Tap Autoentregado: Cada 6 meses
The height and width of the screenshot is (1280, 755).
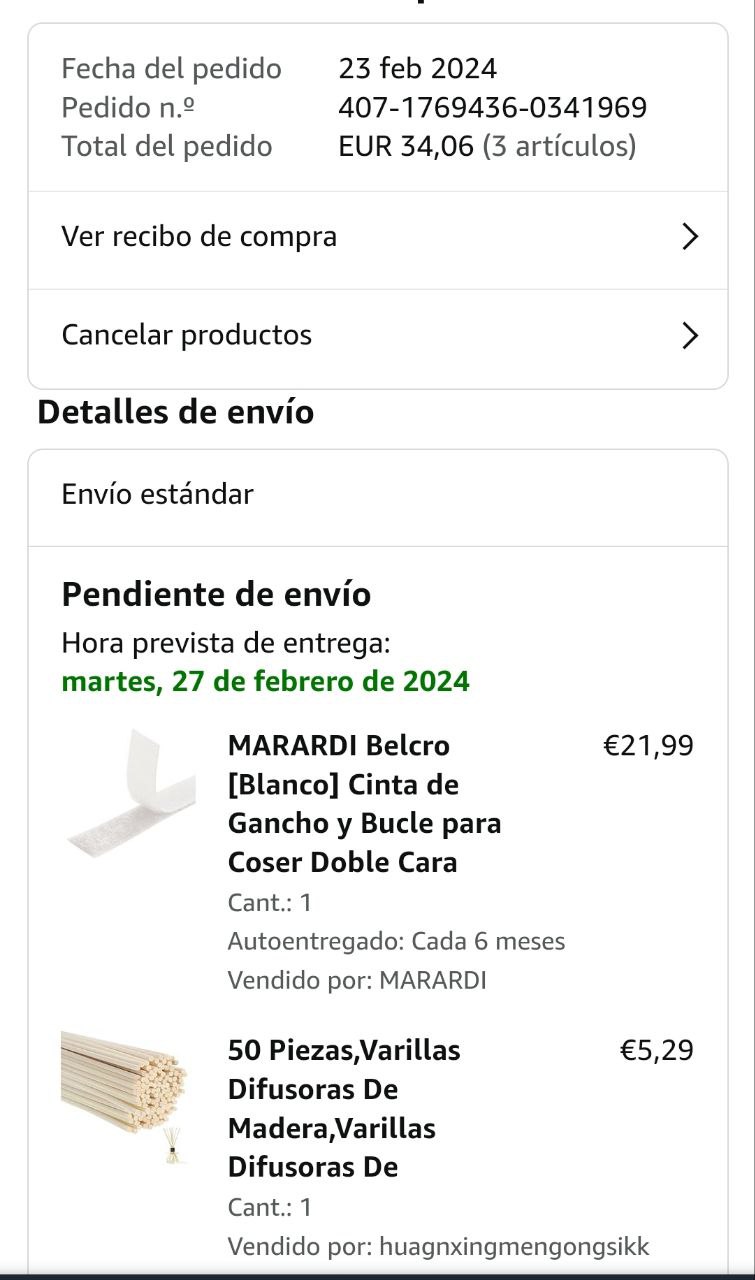(x=396, y=942)
